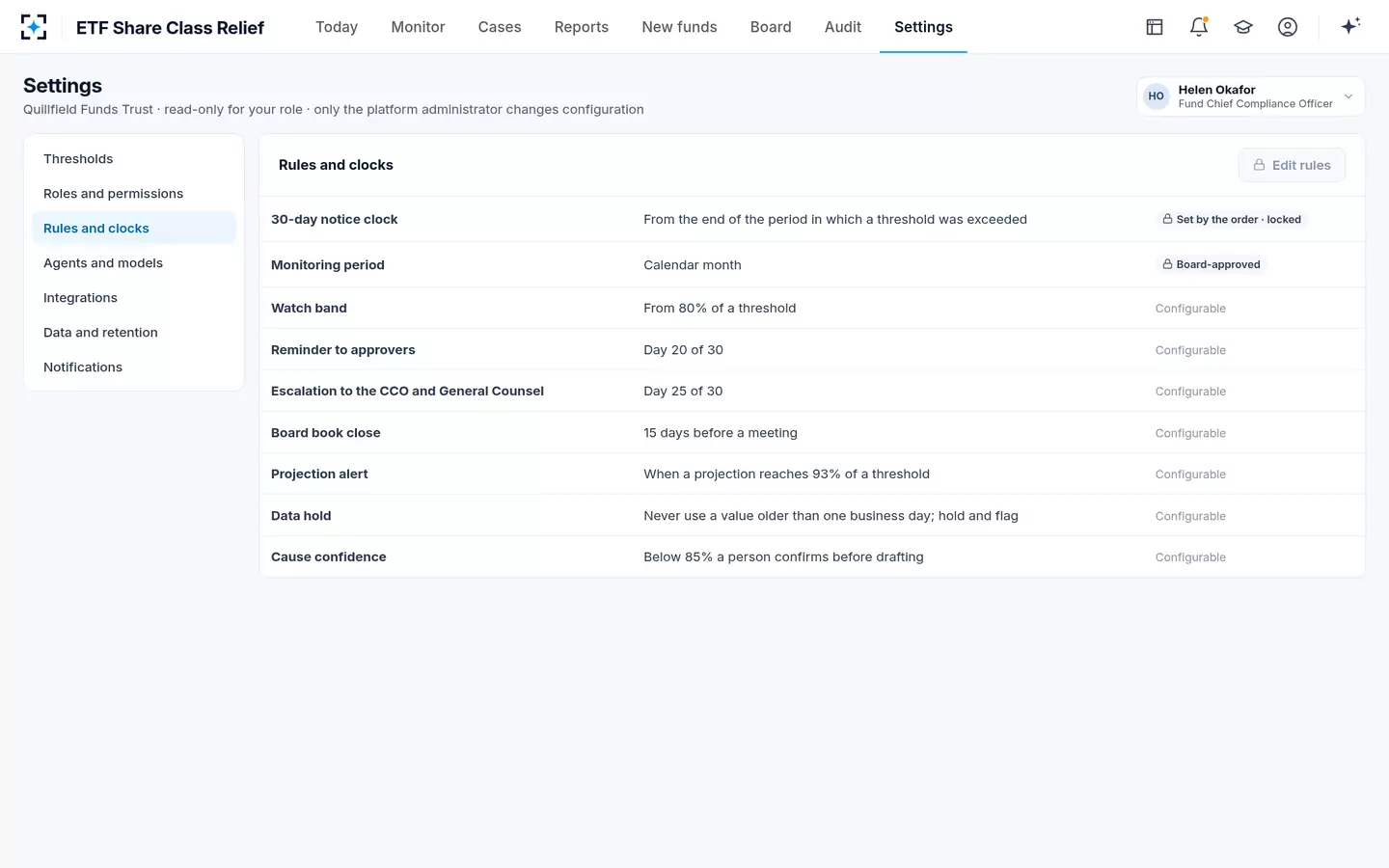Click the ETF Share Class Relief title
The width and height of the screenshot is (1389, 868).
(170, 28)
